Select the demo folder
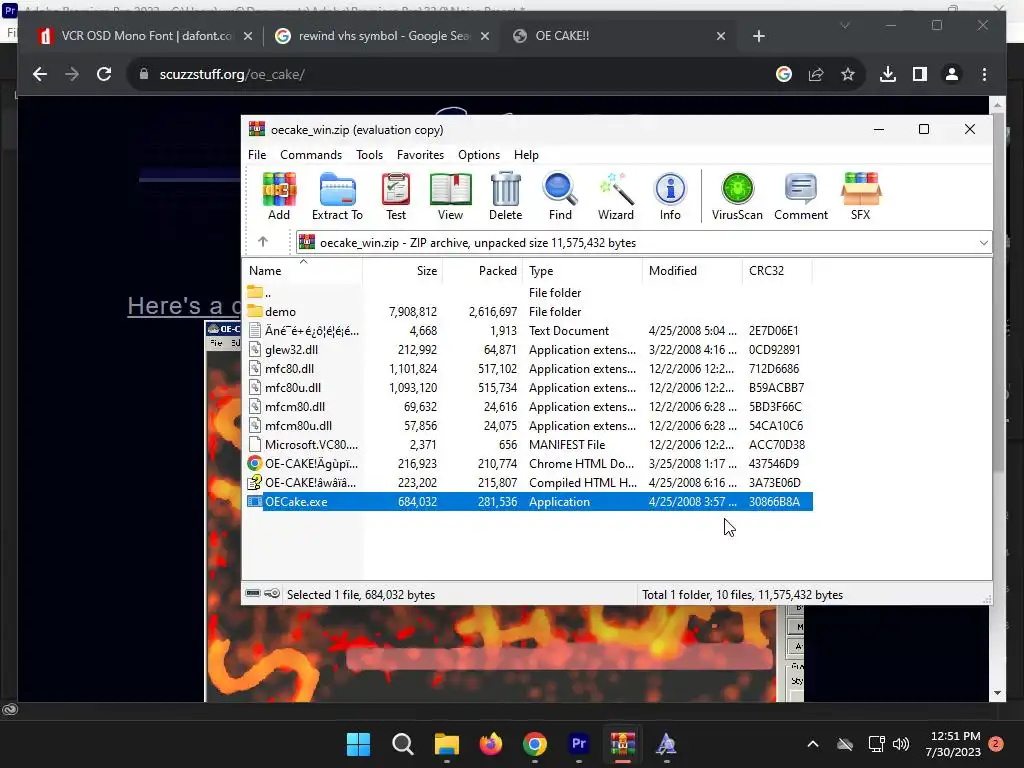The width and height of the screenshot is (1024, 768). [x=528, y=312]
